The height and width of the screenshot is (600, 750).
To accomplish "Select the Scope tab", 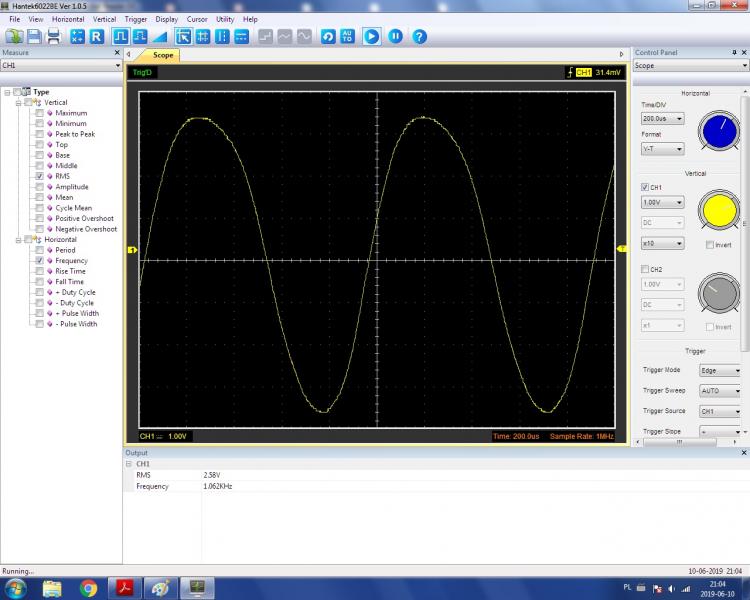I will [x=163, y=55].
